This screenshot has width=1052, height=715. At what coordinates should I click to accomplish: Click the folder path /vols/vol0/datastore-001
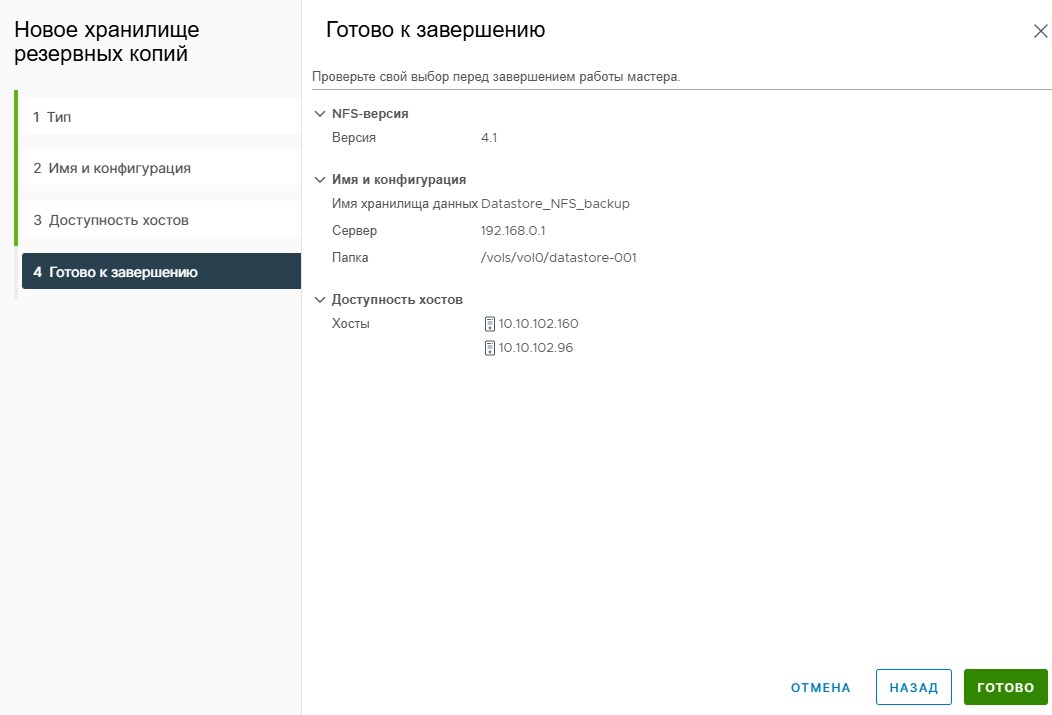559,258
